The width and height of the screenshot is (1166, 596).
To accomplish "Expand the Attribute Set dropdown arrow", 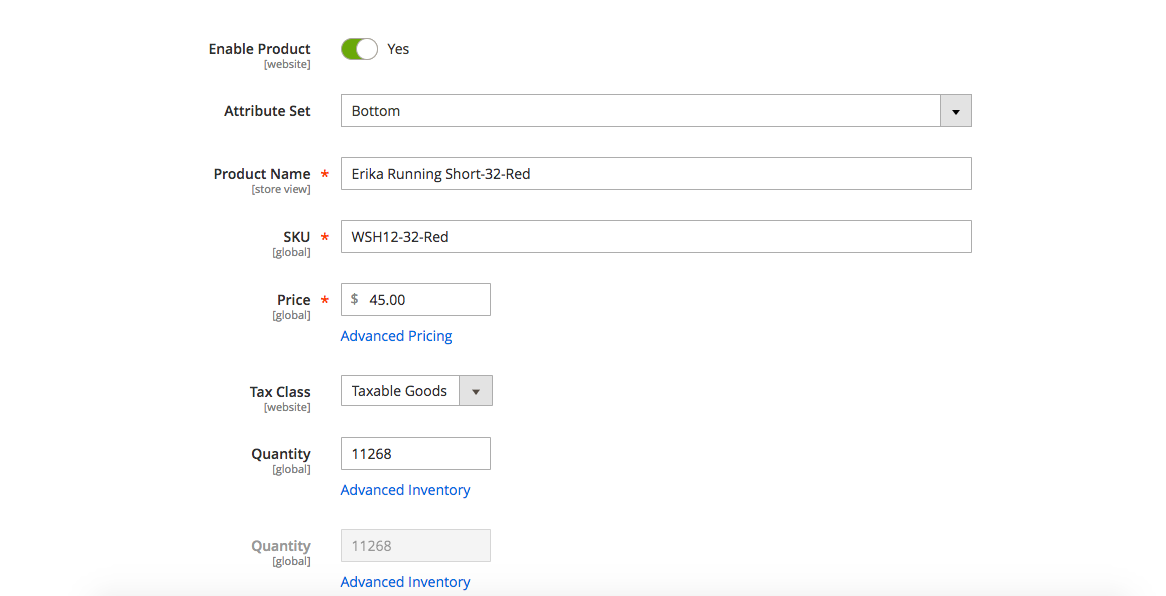I will [955, 111].
